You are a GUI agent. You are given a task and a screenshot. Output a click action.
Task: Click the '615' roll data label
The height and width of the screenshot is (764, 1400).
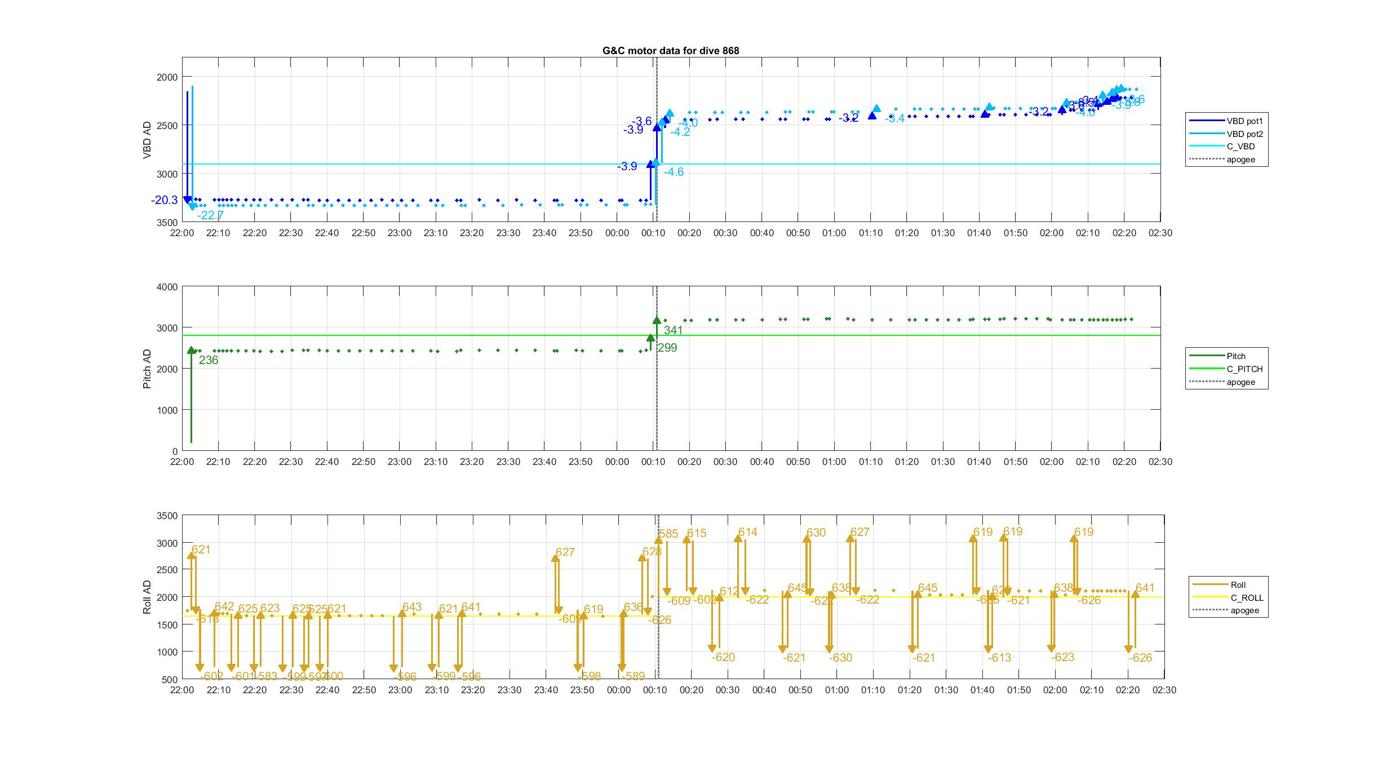coord(697,533)
